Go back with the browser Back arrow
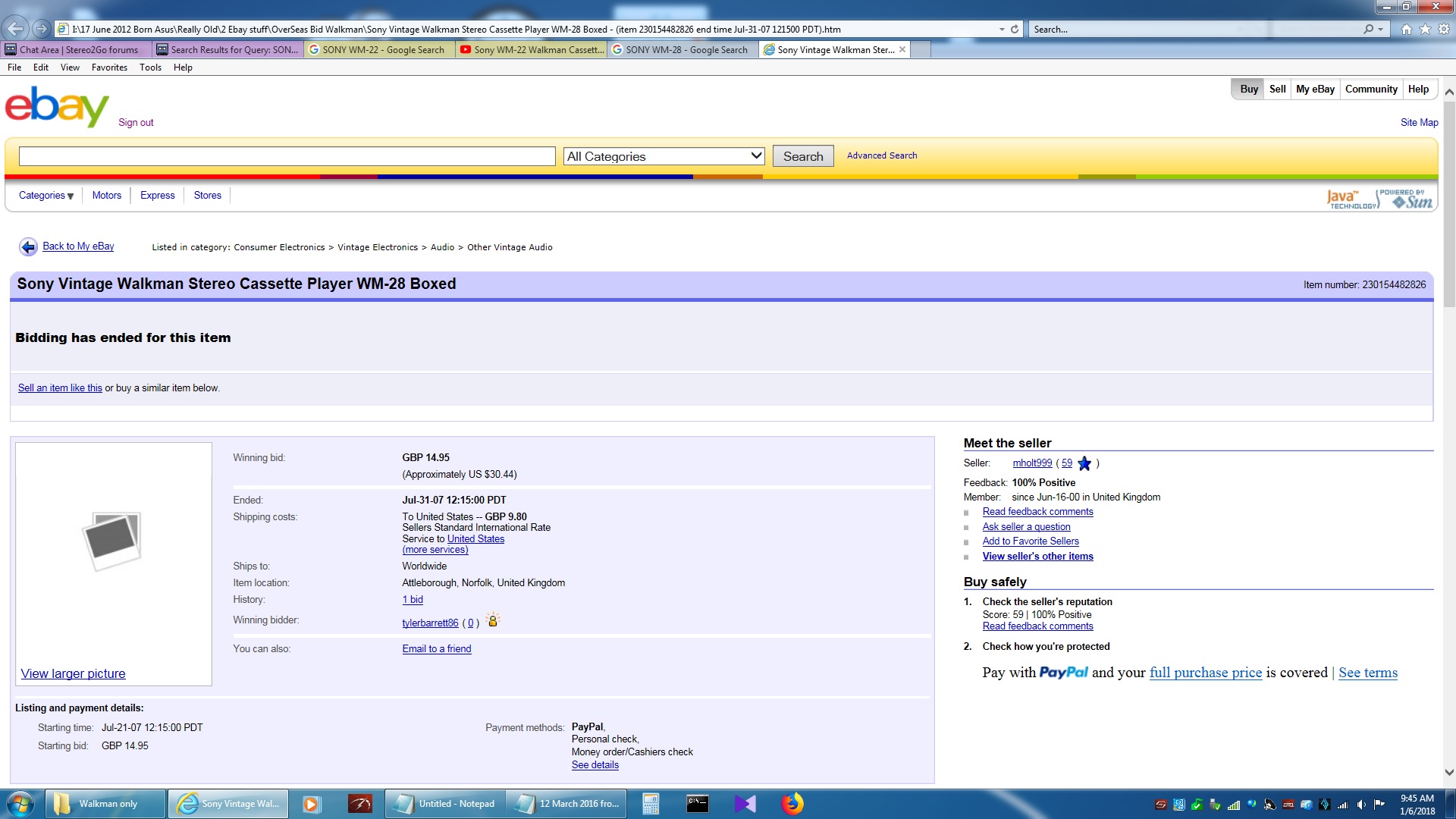Viewport: 1456px width, 819px height. tap(15, 30)
